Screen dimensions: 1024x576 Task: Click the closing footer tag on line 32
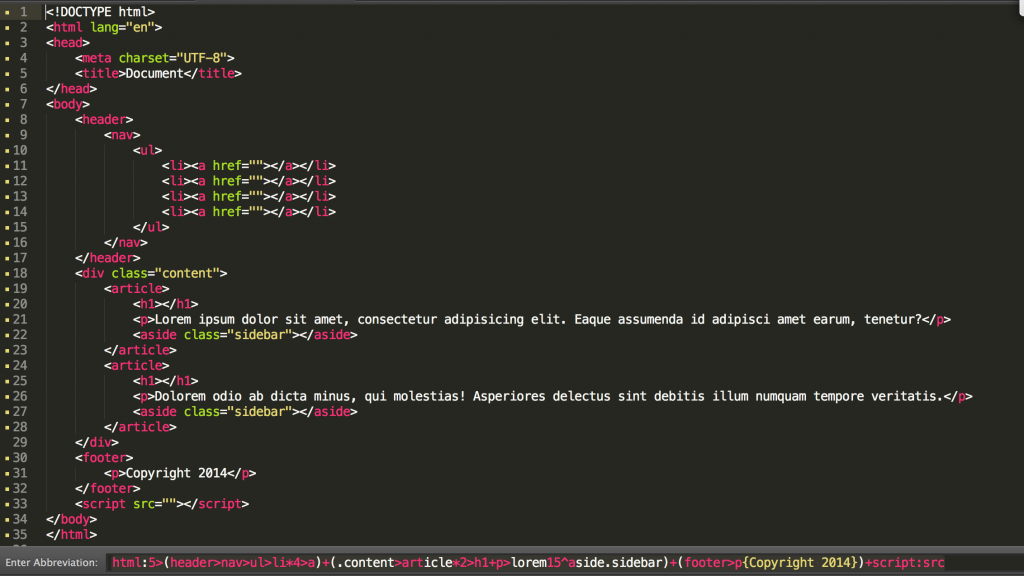(x=108, y=488)
